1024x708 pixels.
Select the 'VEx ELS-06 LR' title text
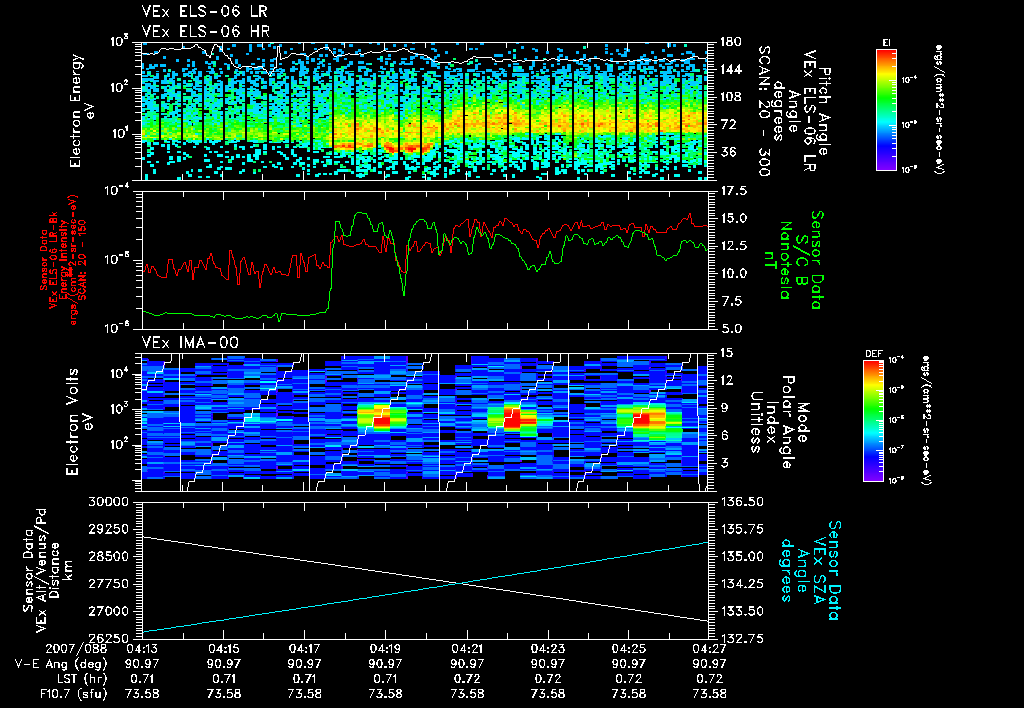pos(204,12)
